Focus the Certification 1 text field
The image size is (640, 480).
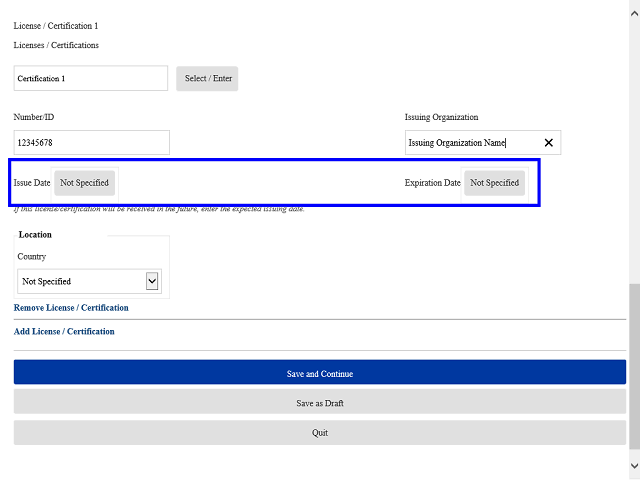click(91, 78)
